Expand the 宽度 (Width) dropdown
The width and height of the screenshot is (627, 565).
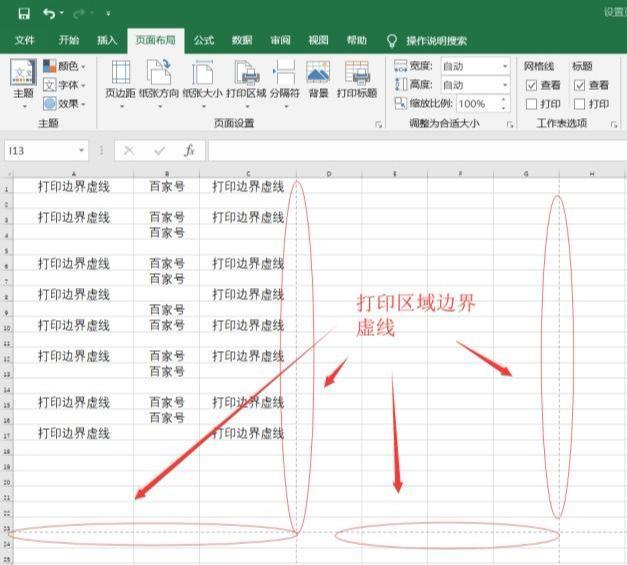[505, 66]
